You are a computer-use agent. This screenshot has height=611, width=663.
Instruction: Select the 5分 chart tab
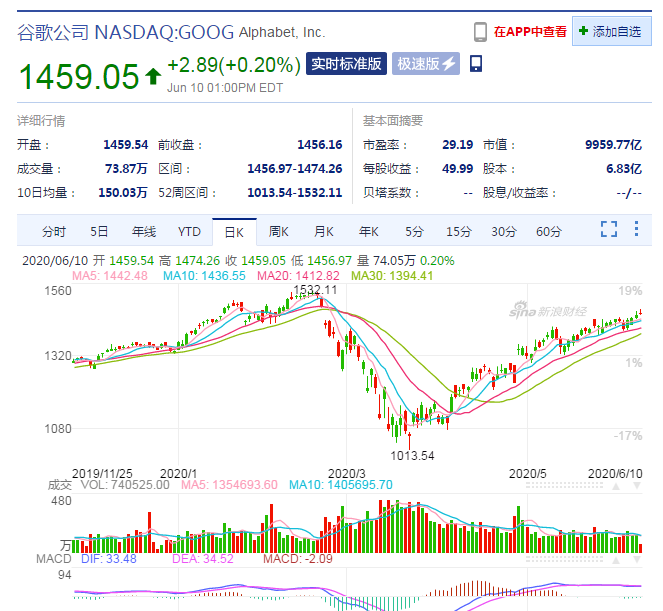point(414,232)
